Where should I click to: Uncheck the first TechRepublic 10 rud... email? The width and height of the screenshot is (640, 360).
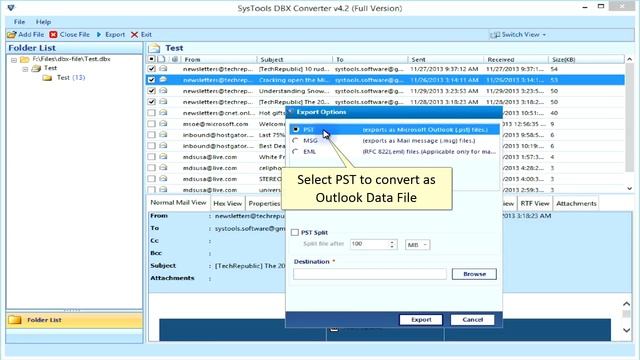(151, 69)
